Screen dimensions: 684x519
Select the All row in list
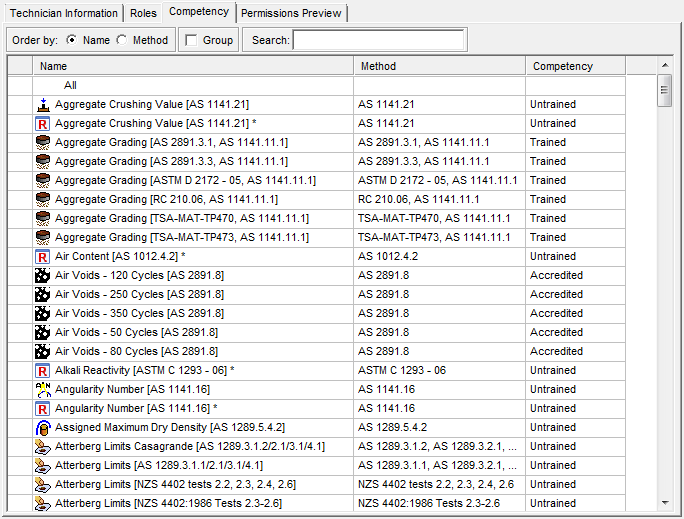pos(70,85)
